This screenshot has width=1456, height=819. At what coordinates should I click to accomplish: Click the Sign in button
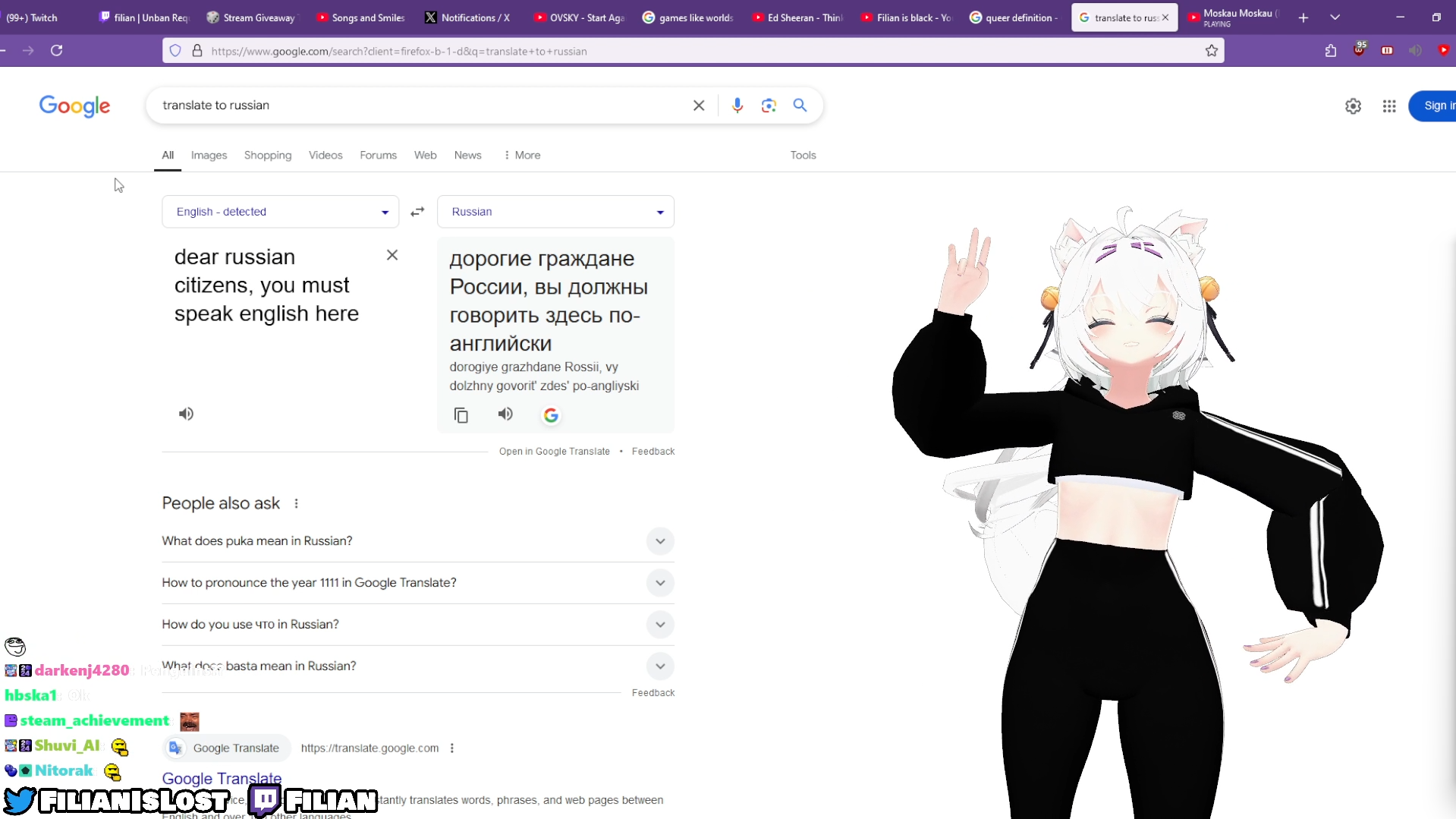1432,106
